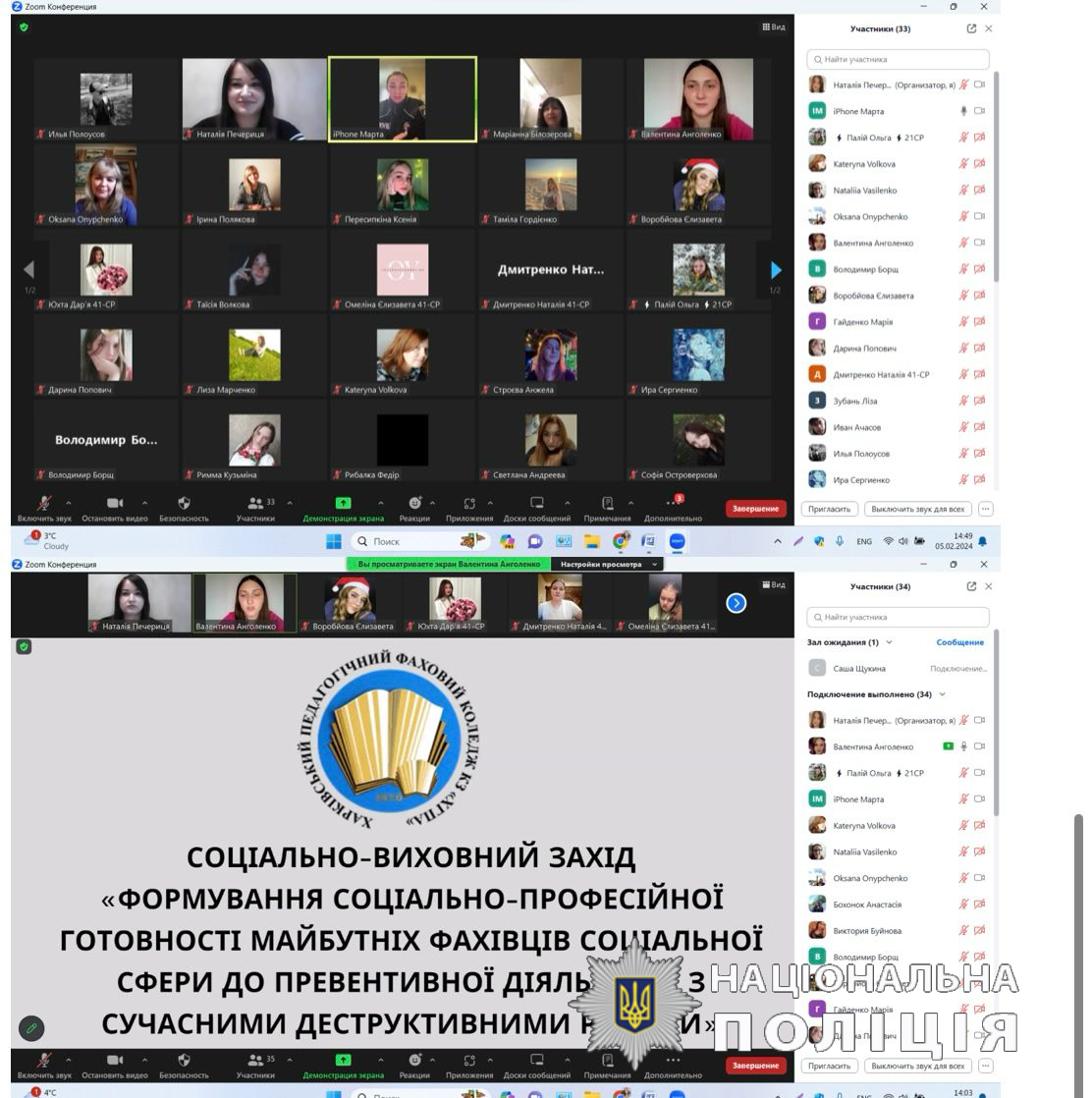1092x1098 pixels.
Task: Expand Реакции options arrow in upper Zoom toolbar
Action: tap(433, 503)
